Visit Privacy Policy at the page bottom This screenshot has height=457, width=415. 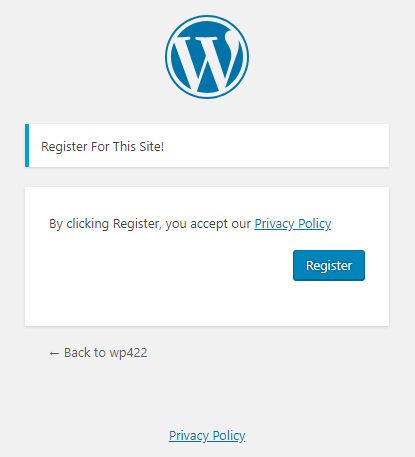[207, 436]
